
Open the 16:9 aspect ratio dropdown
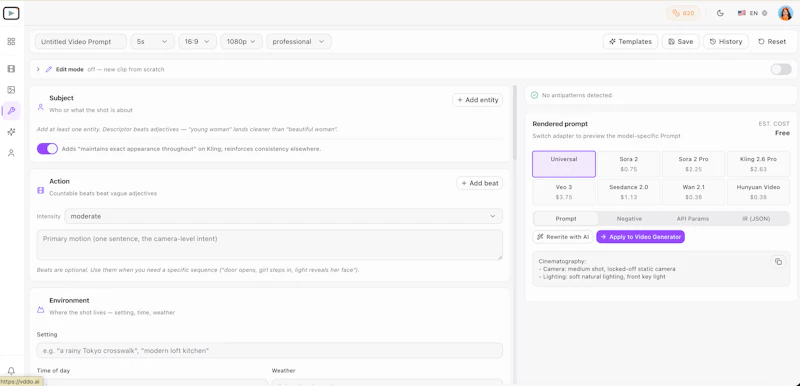tap(197, 42)
